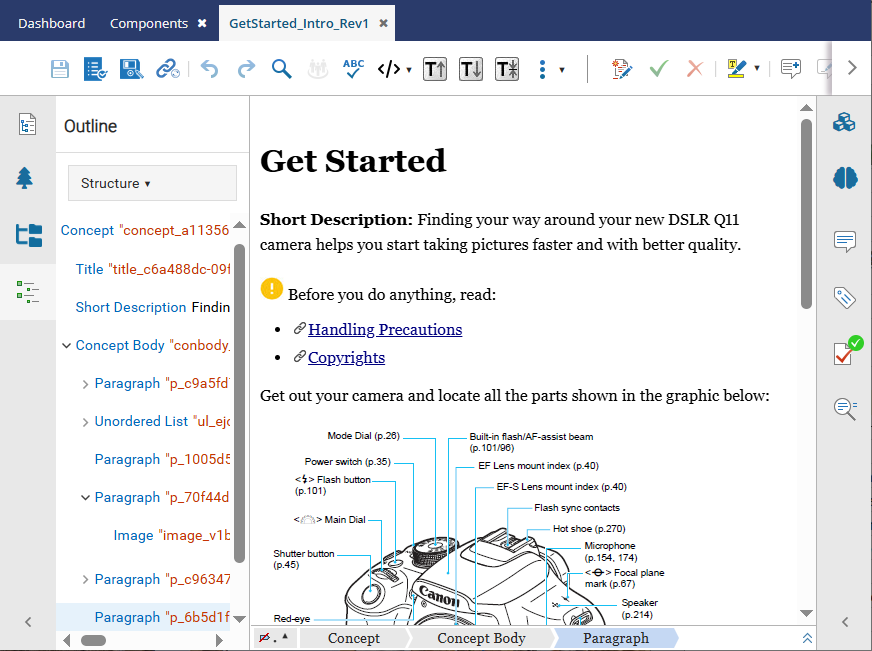This screenshot has width=872, height=651.
Task: Click the T with down arrow icon
Action: pos(471,69)
